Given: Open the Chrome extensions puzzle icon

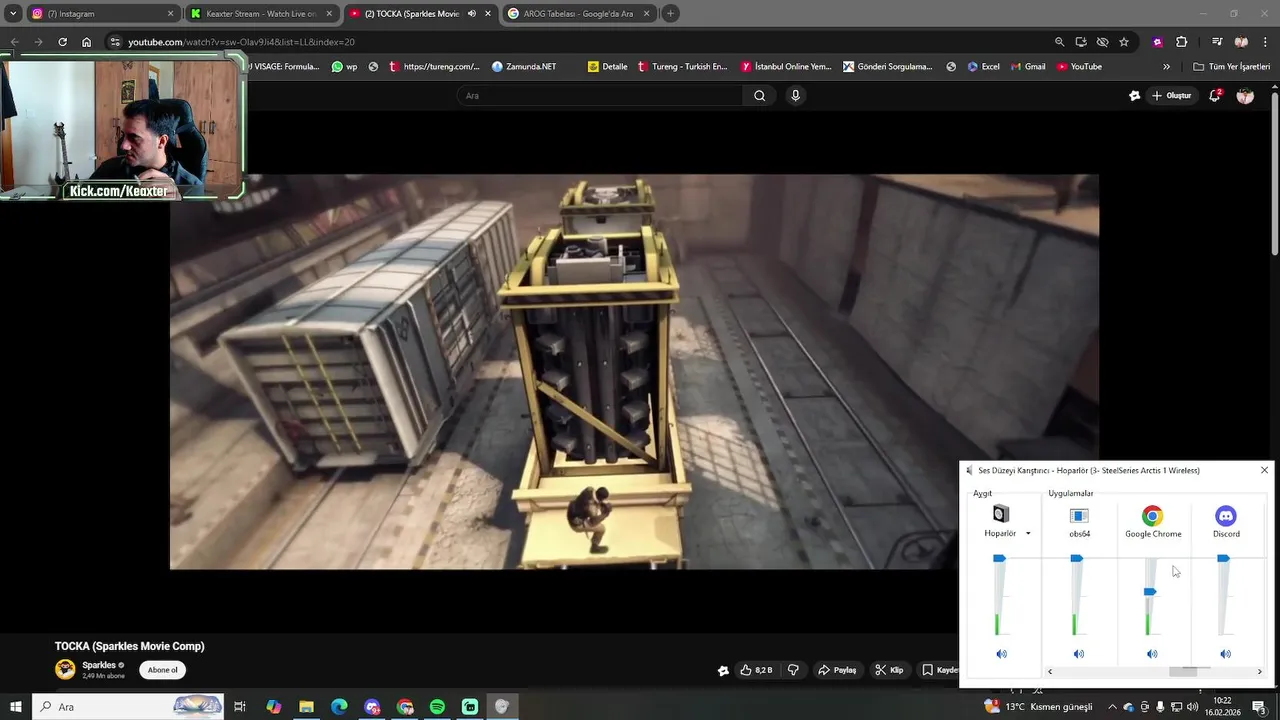Looking at the screenshot, I should 1181,42.
